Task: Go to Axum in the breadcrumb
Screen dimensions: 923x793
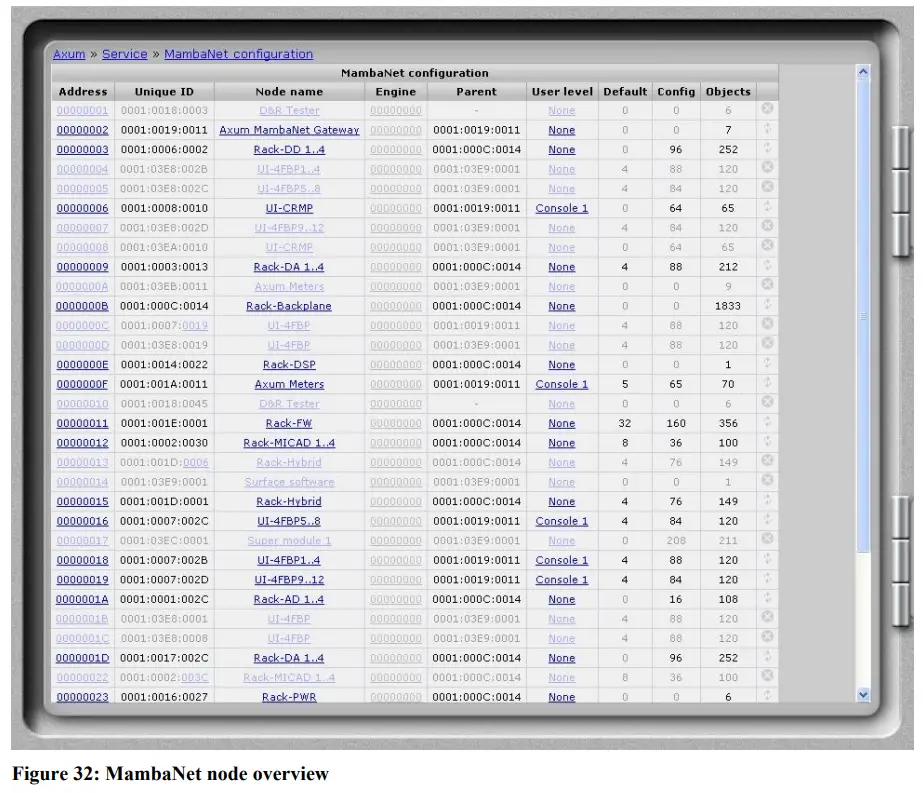Action: click(69, 54)
